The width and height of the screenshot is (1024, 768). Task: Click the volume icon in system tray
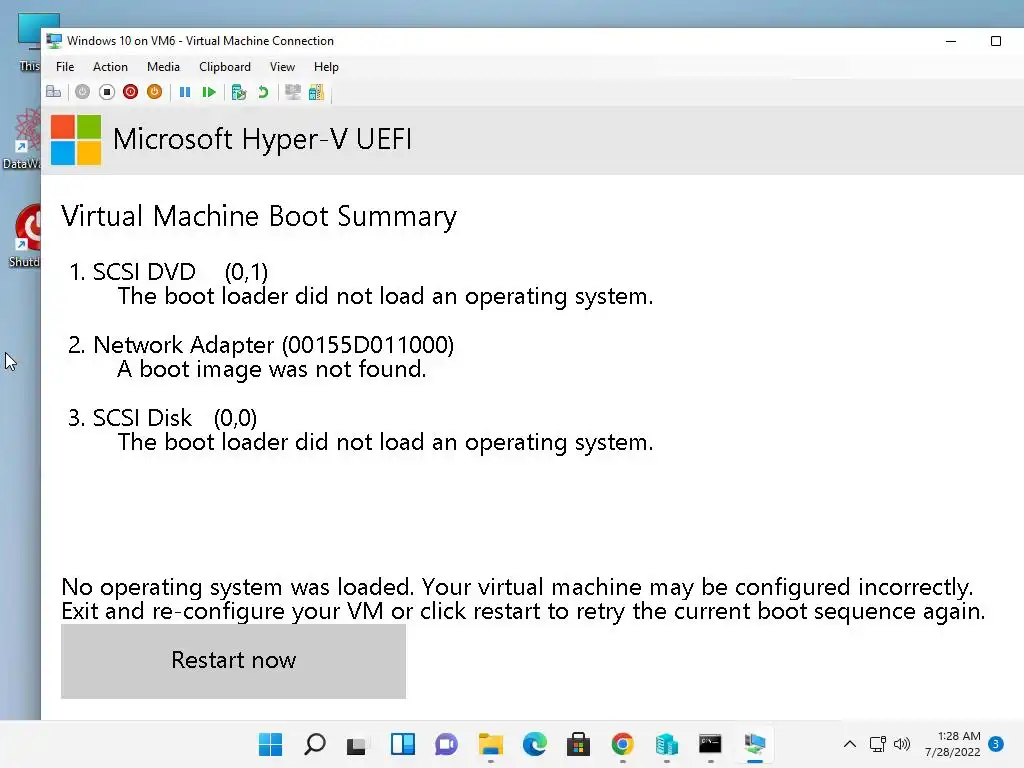902,744
